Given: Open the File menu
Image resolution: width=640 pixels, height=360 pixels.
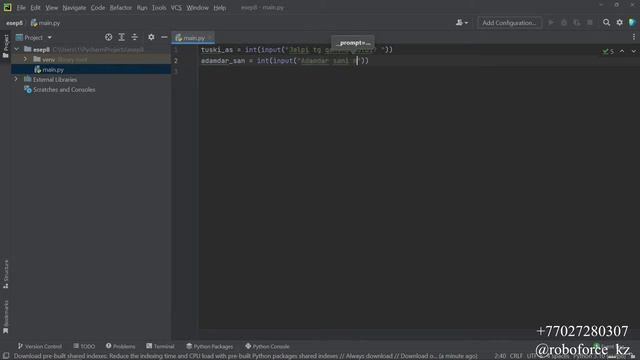Looking at the screenshot, I should [21, 8].
